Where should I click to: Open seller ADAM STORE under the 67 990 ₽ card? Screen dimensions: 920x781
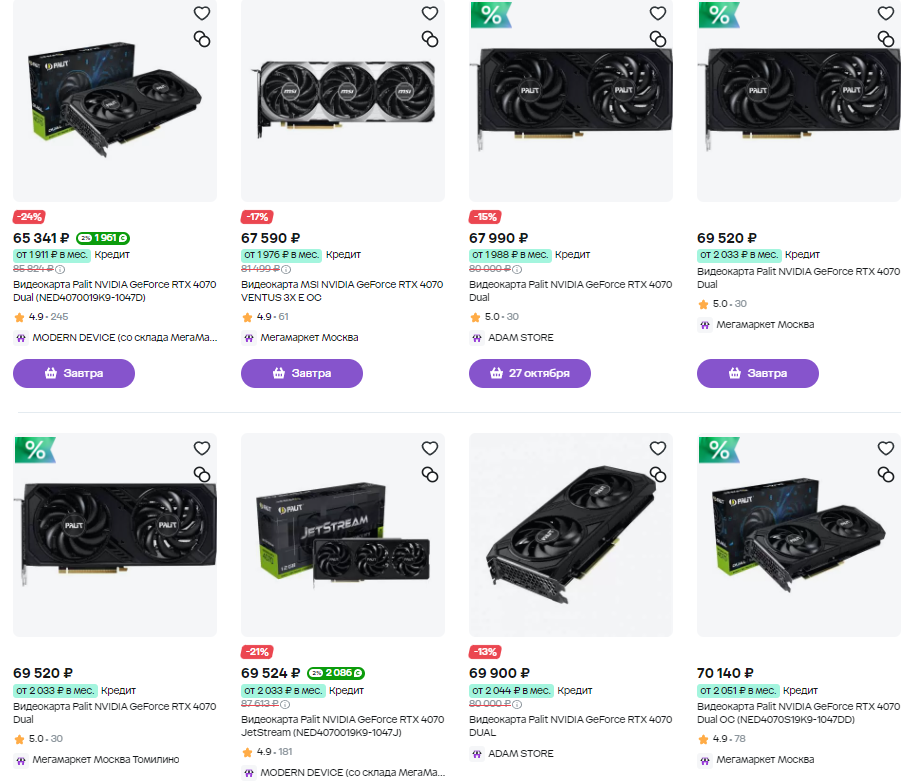[x=520, y=337]
